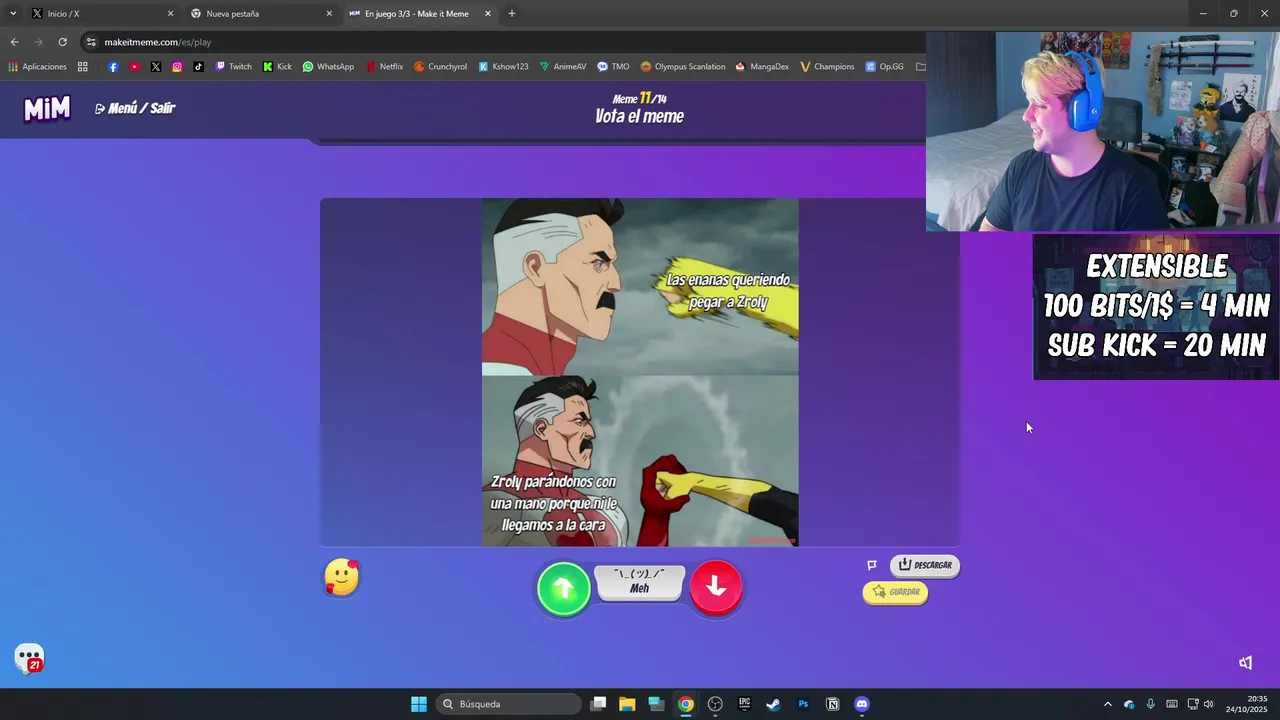Open the WhatsApp bookmark

328,67
